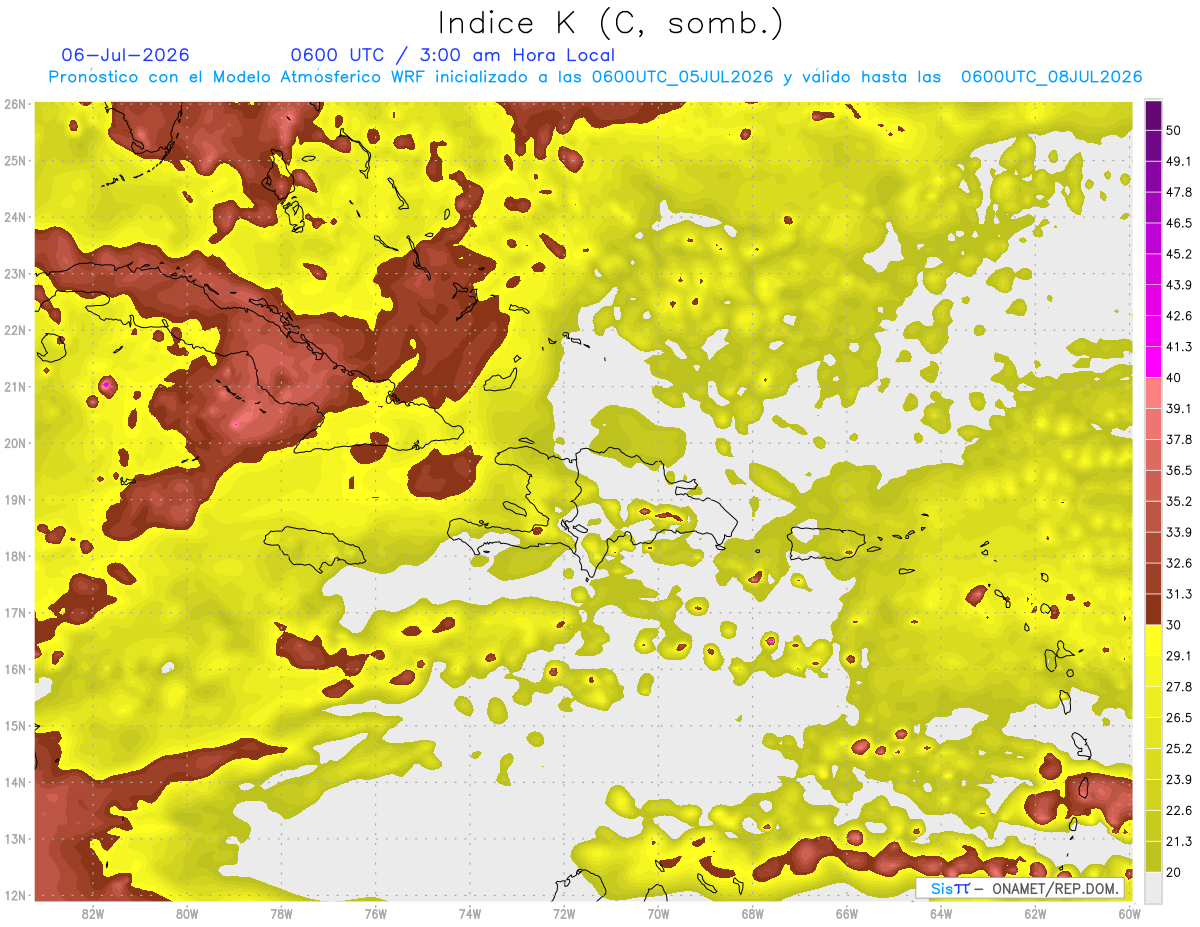Click the "24N" latitude axis label
The image size is (1200, 927).
coord(15,217)
